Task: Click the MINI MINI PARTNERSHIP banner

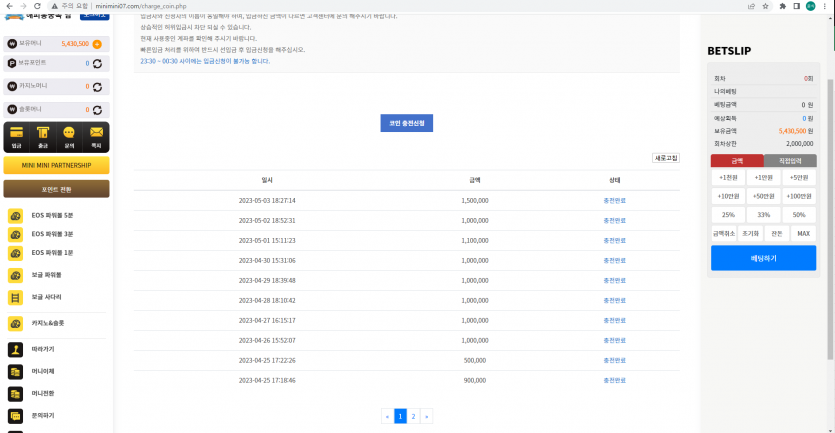Action: (x=57, y=165)
